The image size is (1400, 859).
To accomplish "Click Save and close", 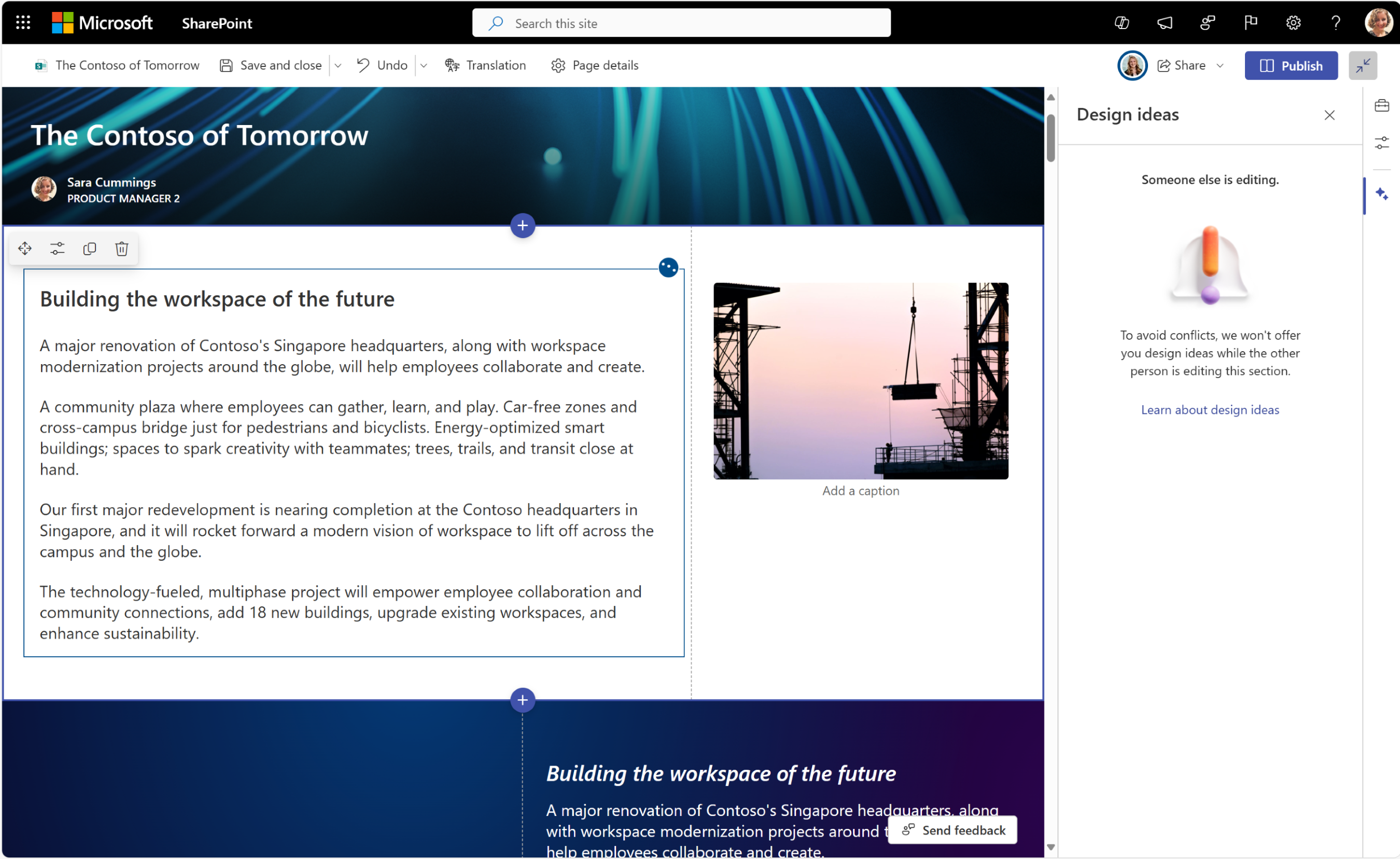I will [271, 65].
